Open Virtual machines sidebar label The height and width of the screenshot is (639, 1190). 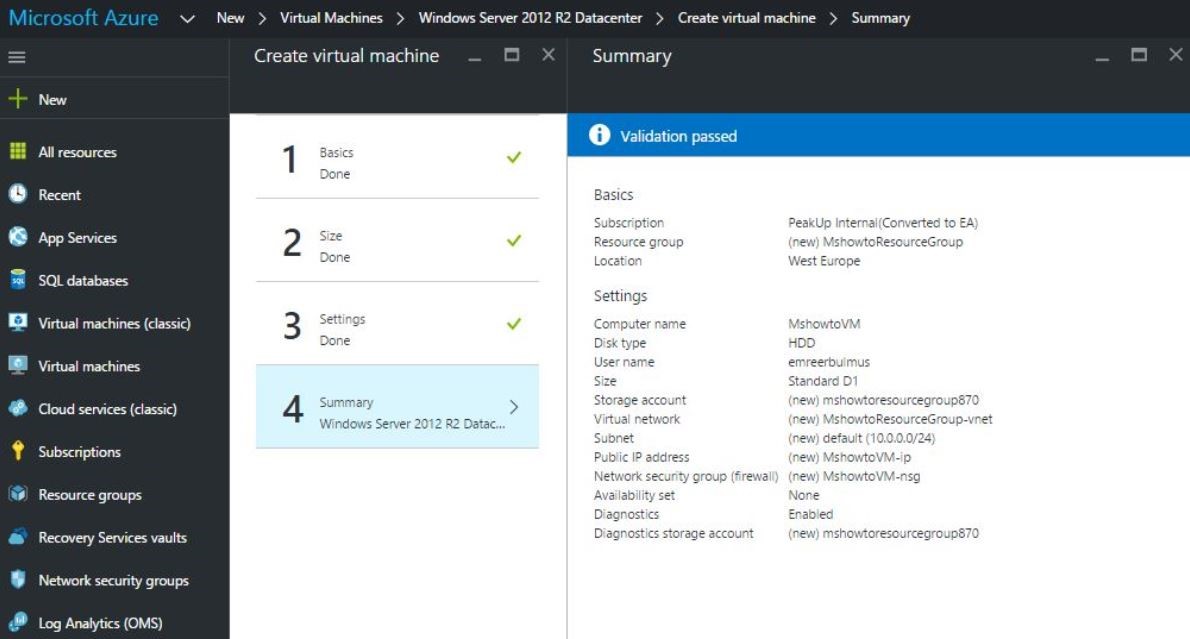(x=90, y=366)
